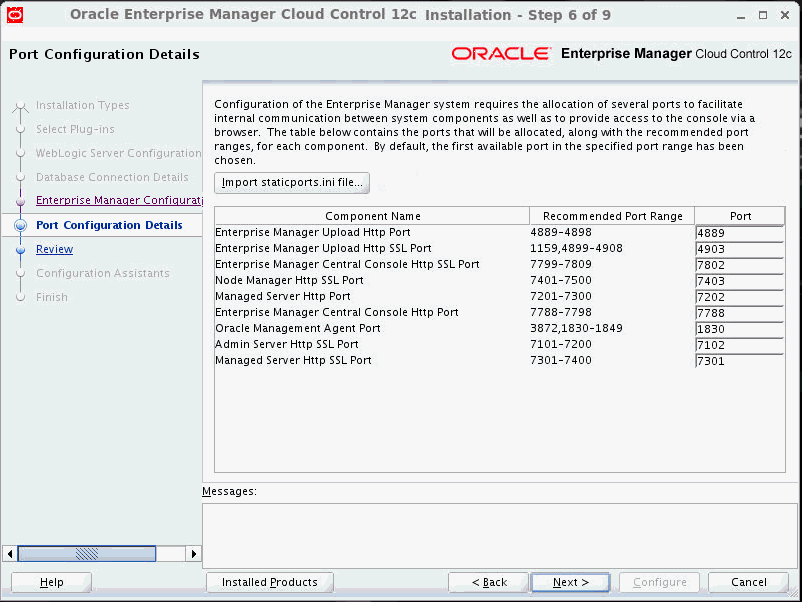Click the sidebar horizontal scrollbar thumb
The height and width of the screenshot is (602, 802).
[x=87, y=553]
